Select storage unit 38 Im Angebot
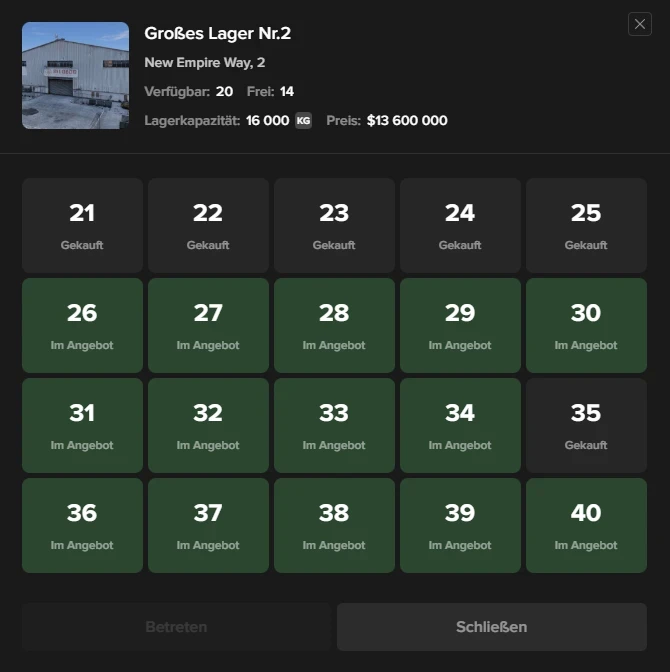Screen dimensions: 670x672 [334, 526]
